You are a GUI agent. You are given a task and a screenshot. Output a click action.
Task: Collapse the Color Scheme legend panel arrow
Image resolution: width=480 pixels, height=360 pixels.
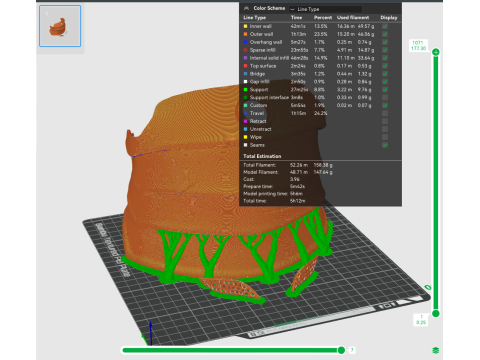[x=246, y=8]
